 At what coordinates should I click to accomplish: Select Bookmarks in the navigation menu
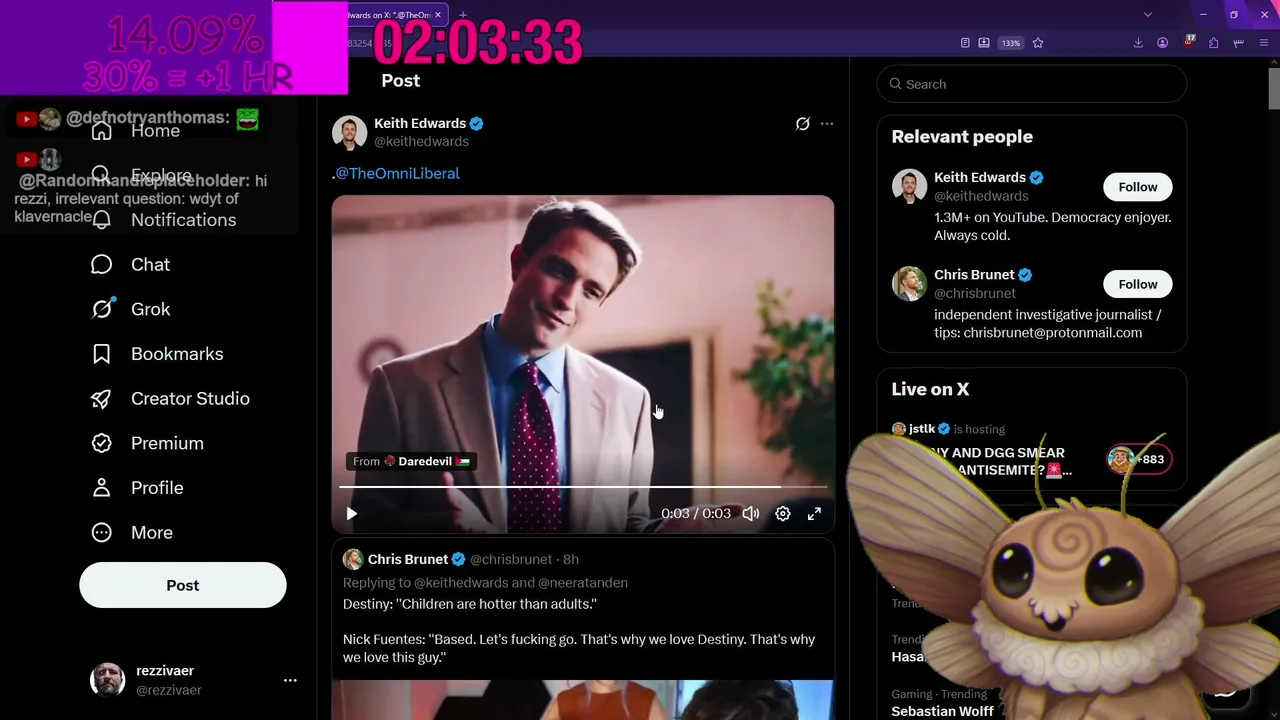coord(177,354)
